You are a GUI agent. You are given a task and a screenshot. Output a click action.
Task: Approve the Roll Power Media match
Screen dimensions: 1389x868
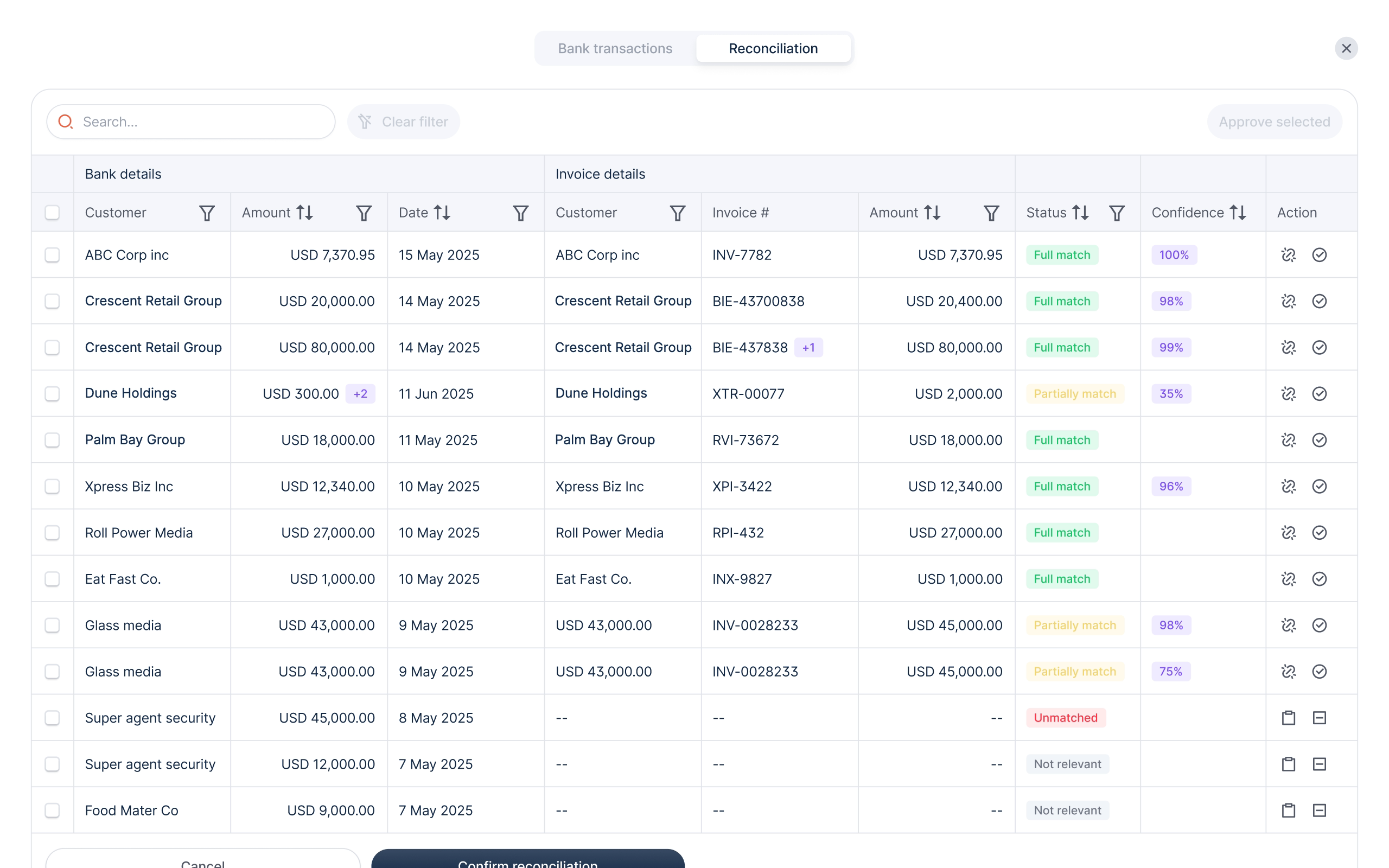point(1319,533)
